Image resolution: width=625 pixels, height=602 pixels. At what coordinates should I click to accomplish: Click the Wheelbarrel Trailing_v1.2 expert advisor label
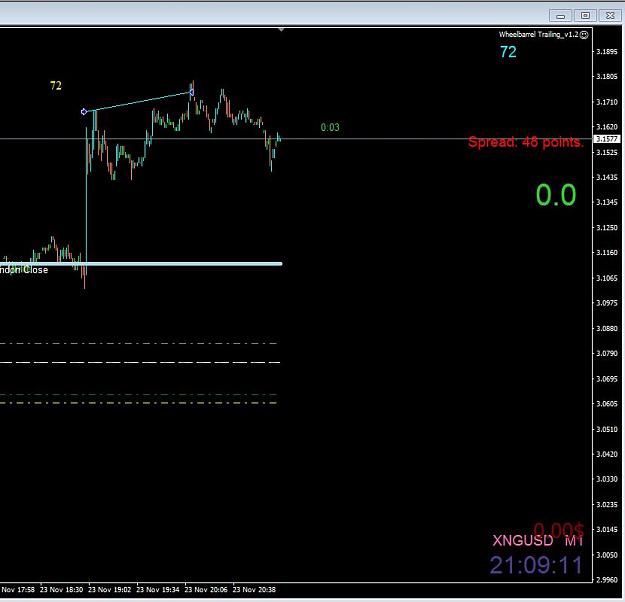[x=538, y=35]
